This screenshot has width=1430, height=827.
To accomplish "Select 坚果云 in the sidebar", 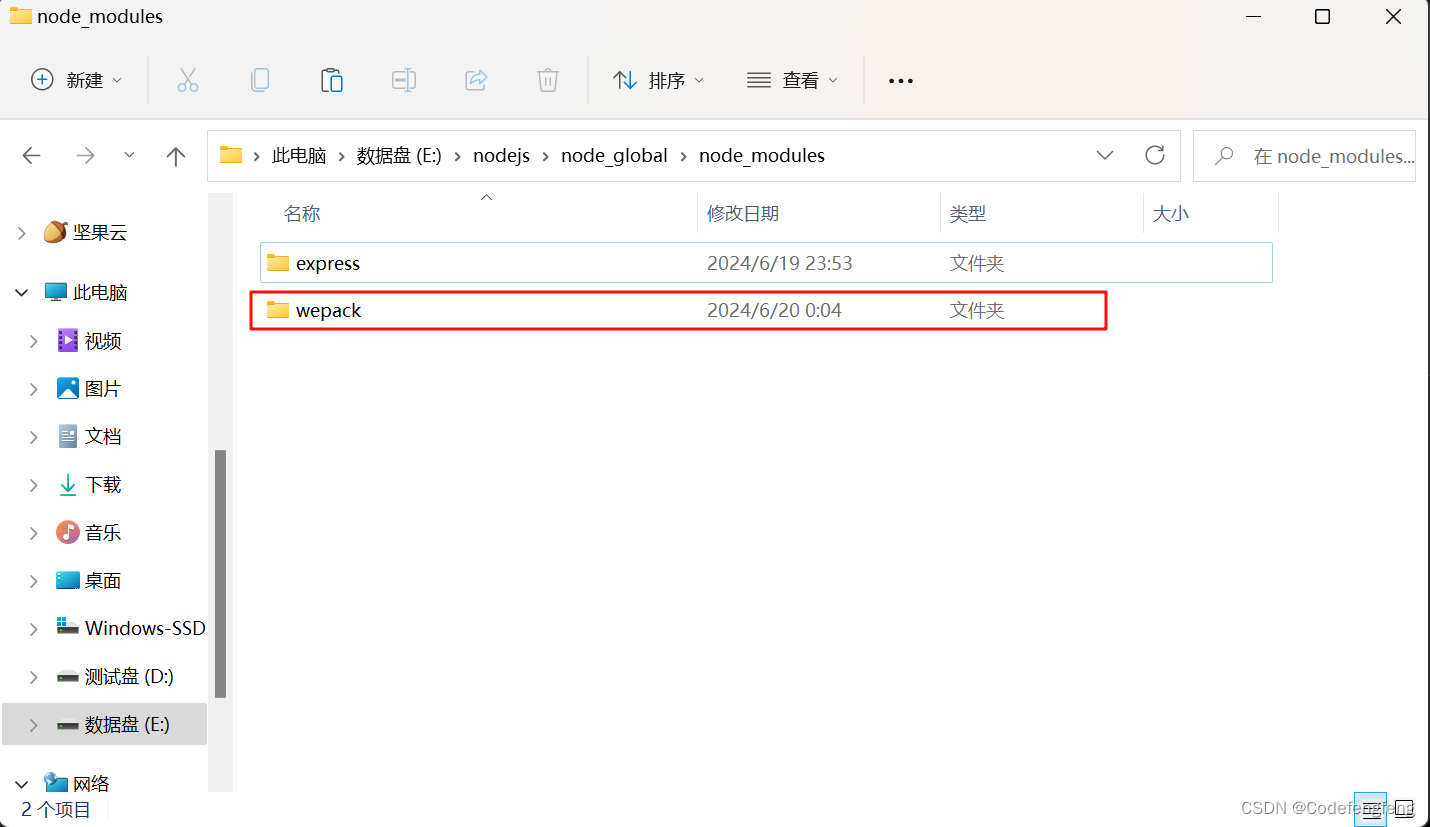I will [100, 233].
